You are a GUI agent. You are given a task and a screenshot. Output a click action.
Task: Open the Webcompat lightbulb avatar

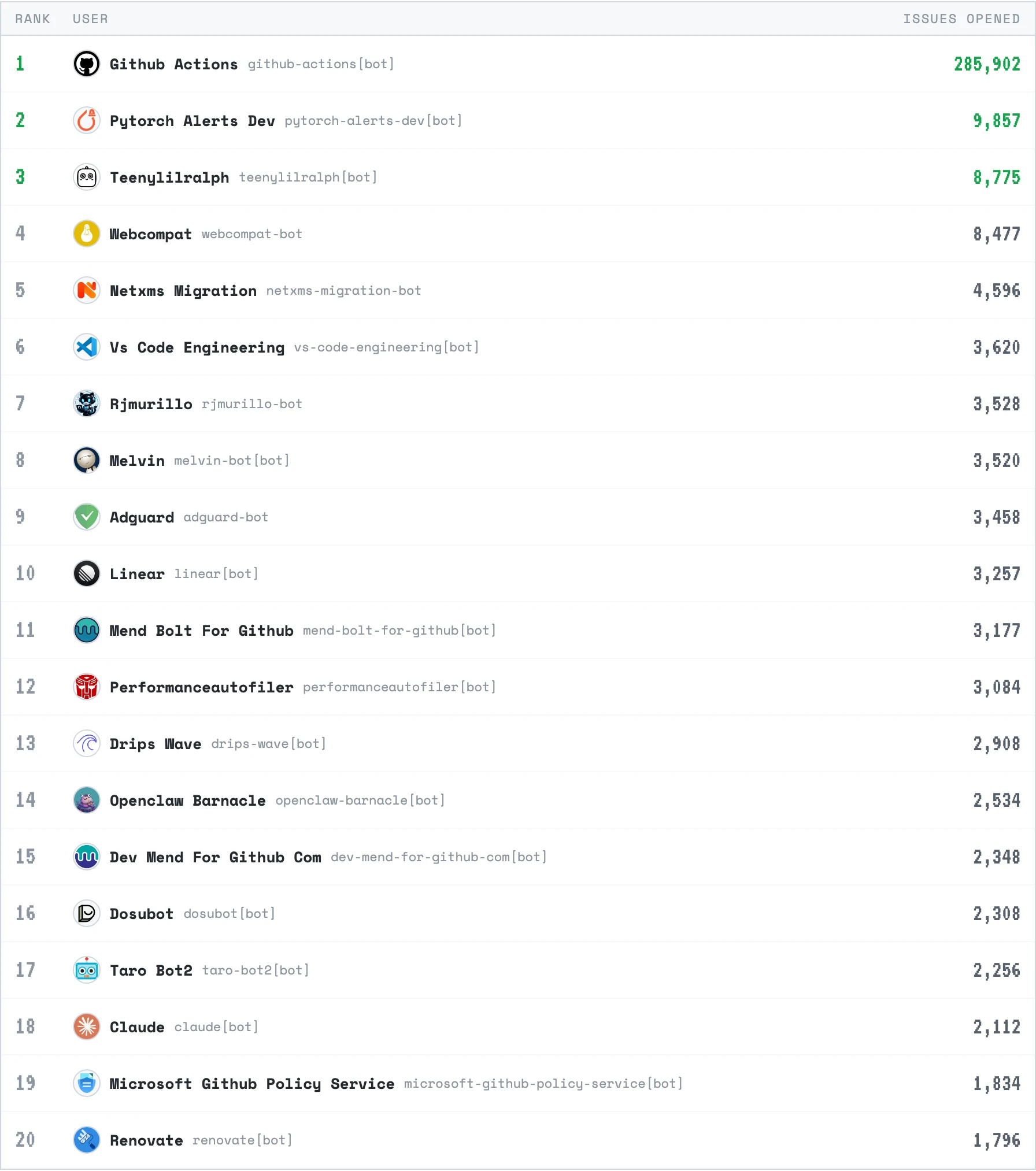tap(86, 234)
